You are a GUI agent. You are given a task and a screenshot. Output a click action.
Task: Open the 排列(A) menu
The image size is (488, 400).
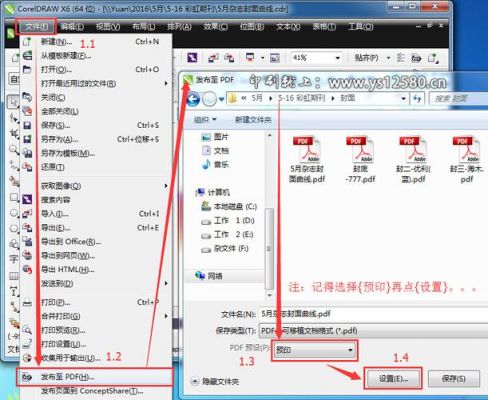(179, 27)
